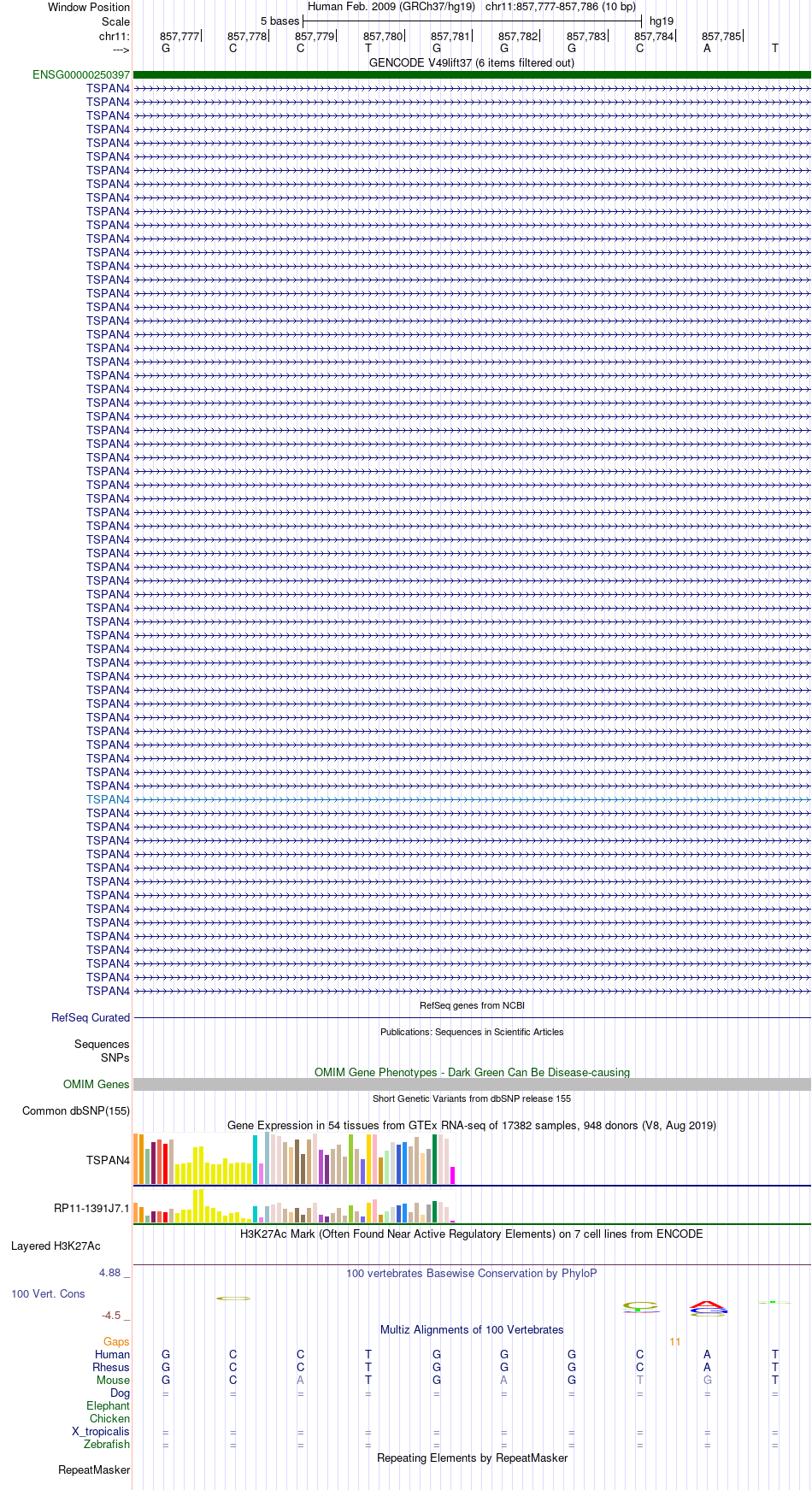Click the OMIM Genes track label
The image size is (812, 1490).
coord(97,1085)
